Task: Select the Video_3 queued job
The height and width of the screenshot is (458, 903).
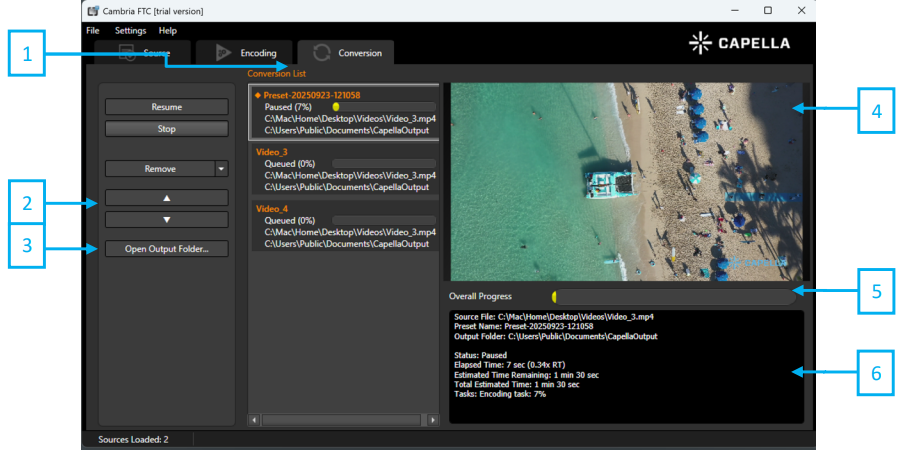Action: (345, 169)
